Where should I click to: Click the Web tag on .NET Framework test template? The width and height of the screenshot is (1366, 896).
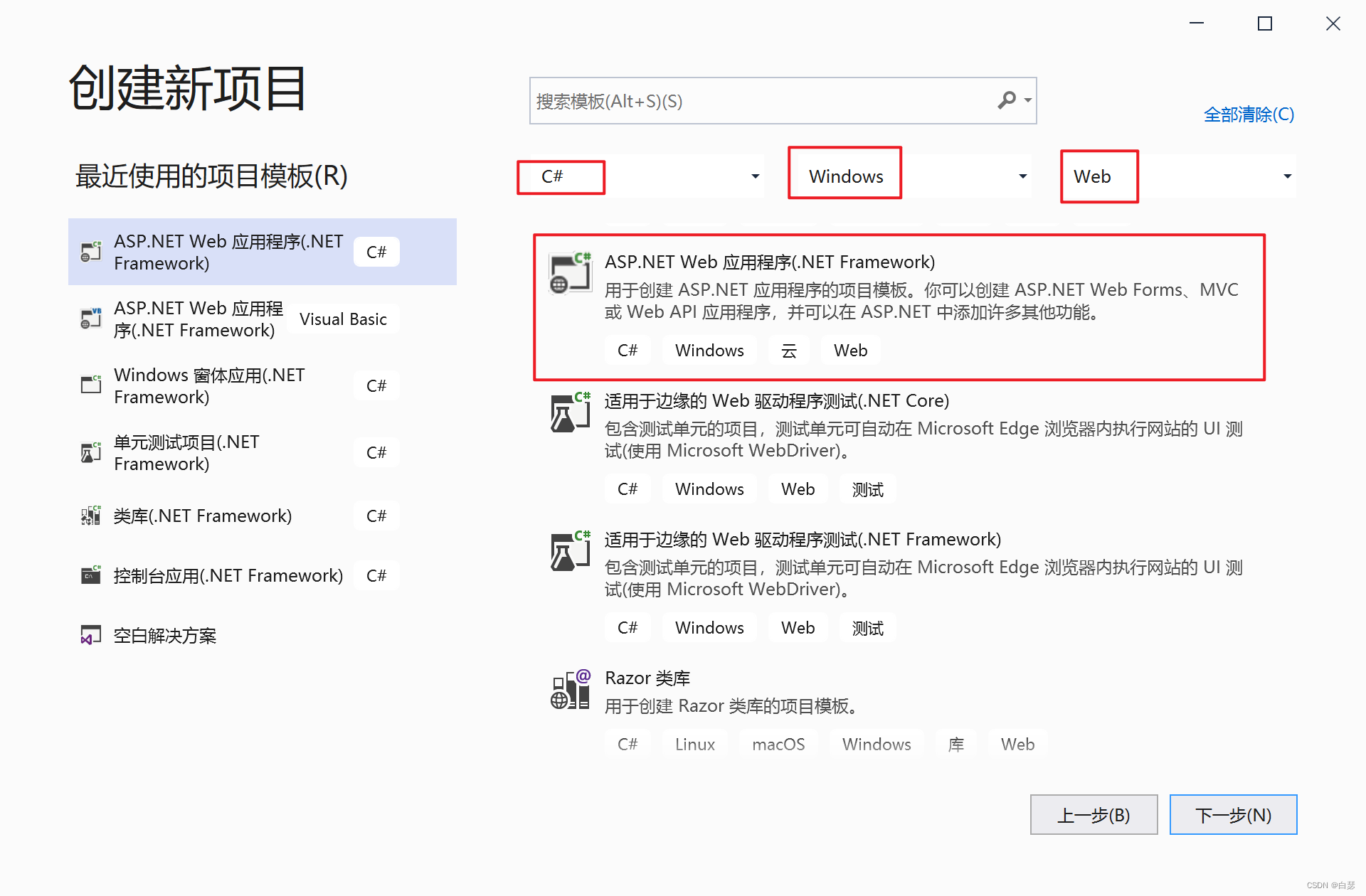click(798, 628)
